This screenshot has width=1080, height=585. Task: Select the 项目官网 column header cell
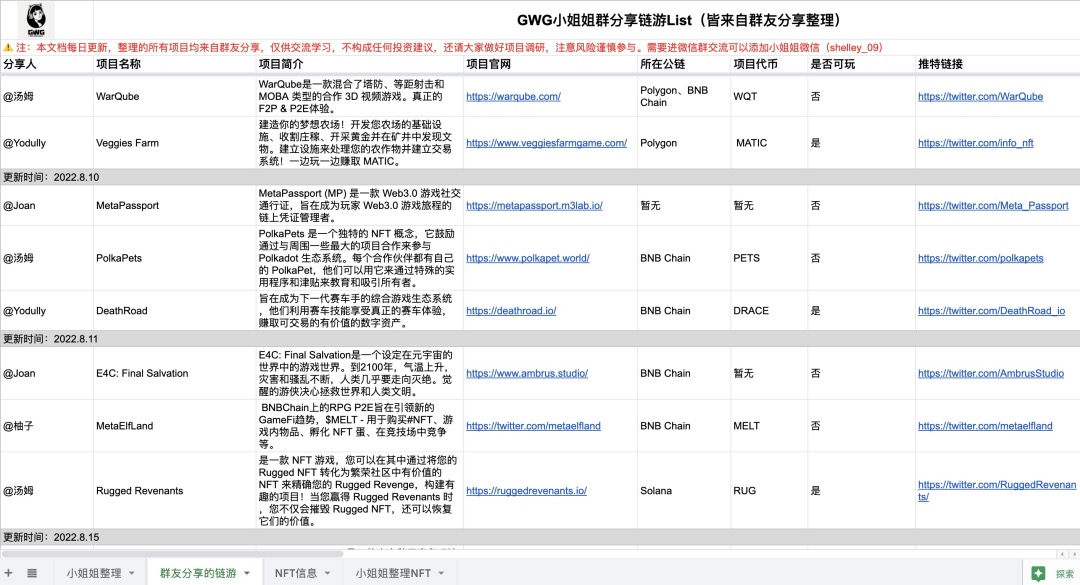(550, 64)
